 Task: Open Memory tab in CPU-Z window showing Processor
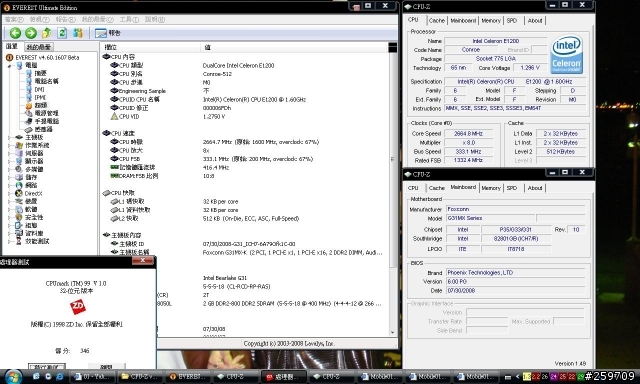491,20
